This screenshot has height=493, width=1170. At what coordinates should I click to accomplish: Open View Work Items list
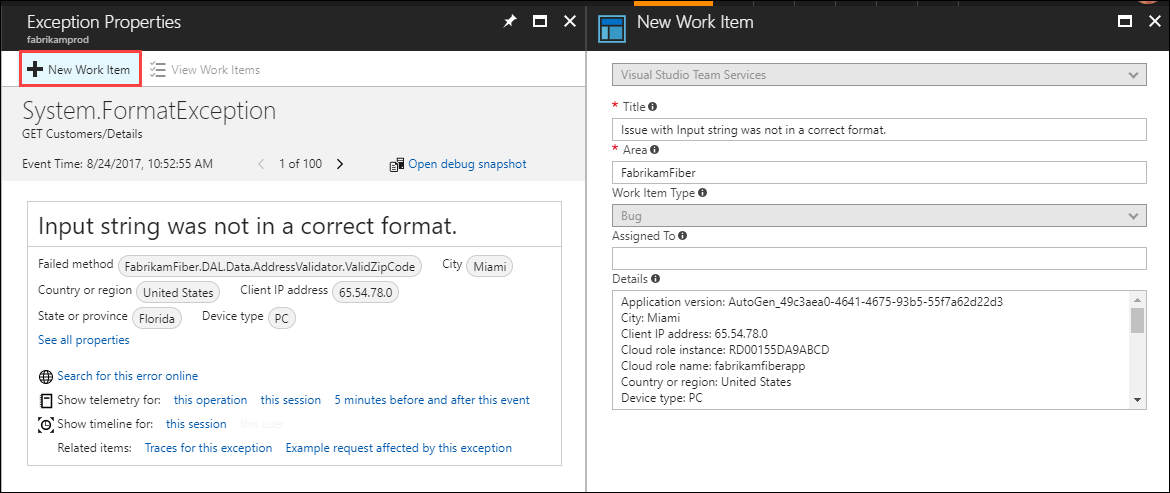(205, 70)
